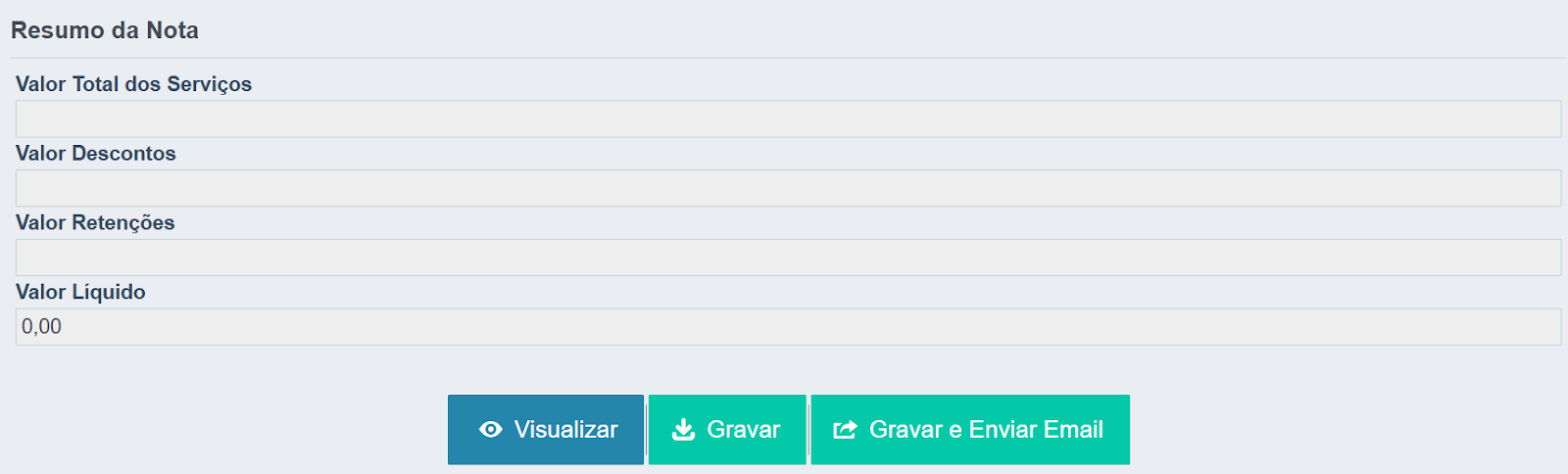Image resolution: width=1568 pixels, height=474 pixels.
Task: Click the "Resumo da Nota" section heading
Action: point(105,30)
